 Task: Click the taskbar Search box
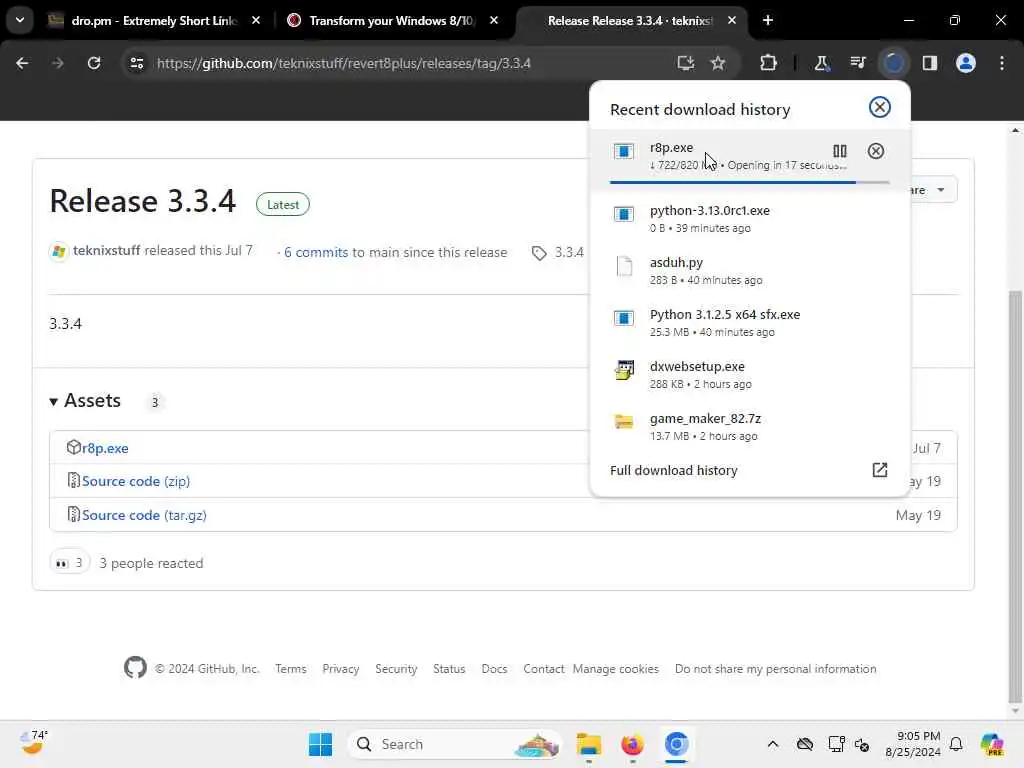(455, 744)
